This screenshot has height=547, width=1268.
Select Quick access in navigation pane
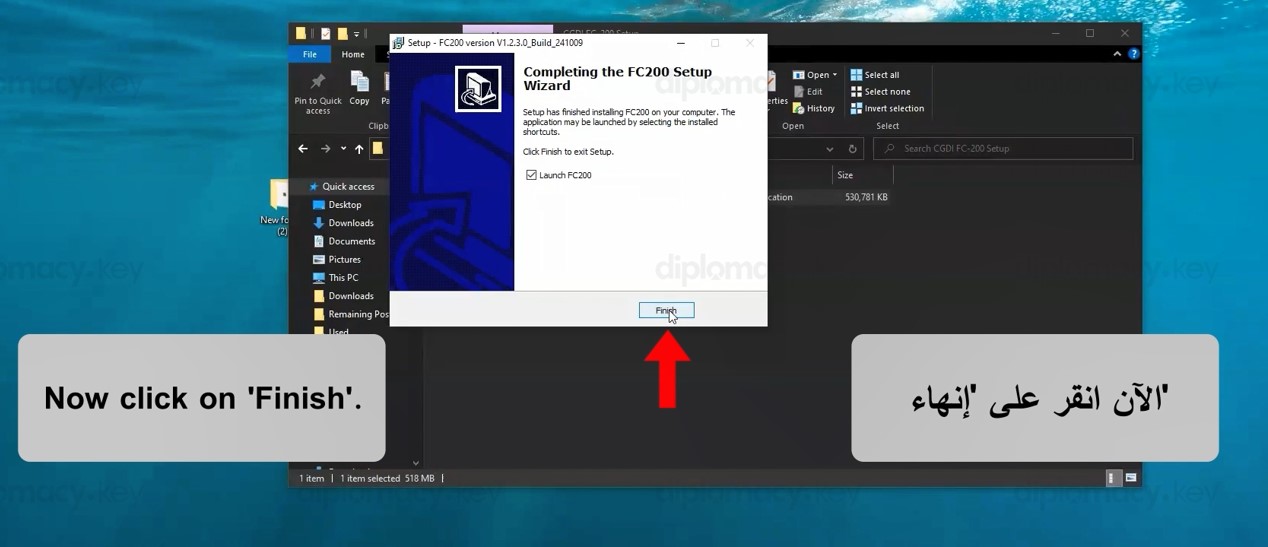(347, 187)
